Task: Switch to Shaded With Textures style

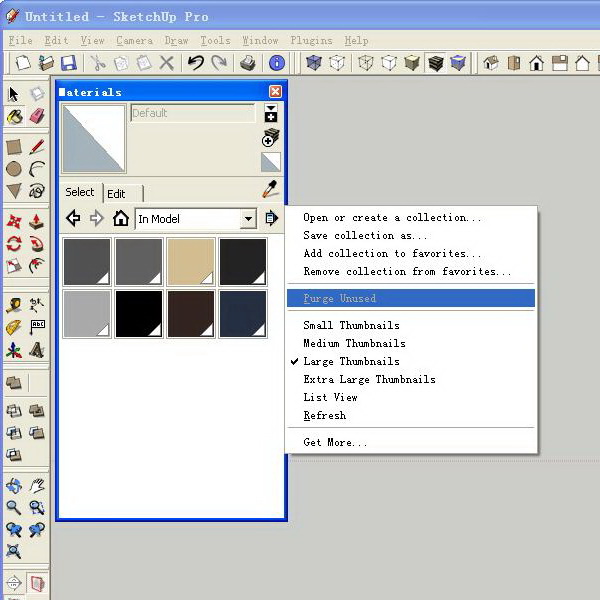Action: 435,63
